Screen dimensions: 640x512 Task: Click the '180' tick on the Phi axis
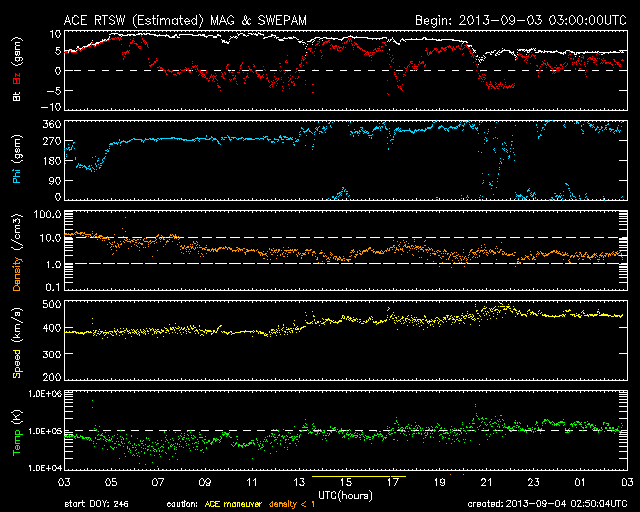[52, 161]
